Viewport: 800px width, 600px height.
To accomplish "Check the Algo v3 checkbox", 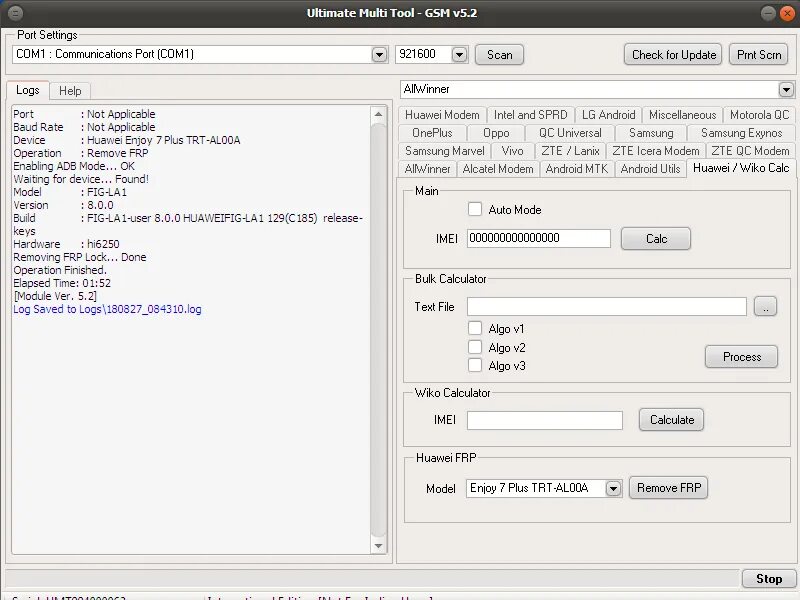I will coord(475,365).
